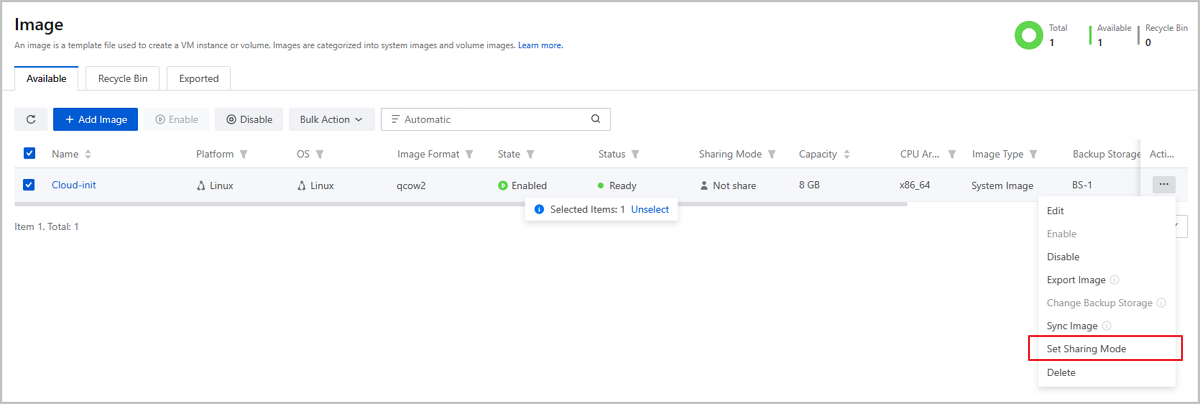Click the Platform column filter icon
Viewport: 1200px width, 404px height.
pyautogui.click(x=244, y=154)
